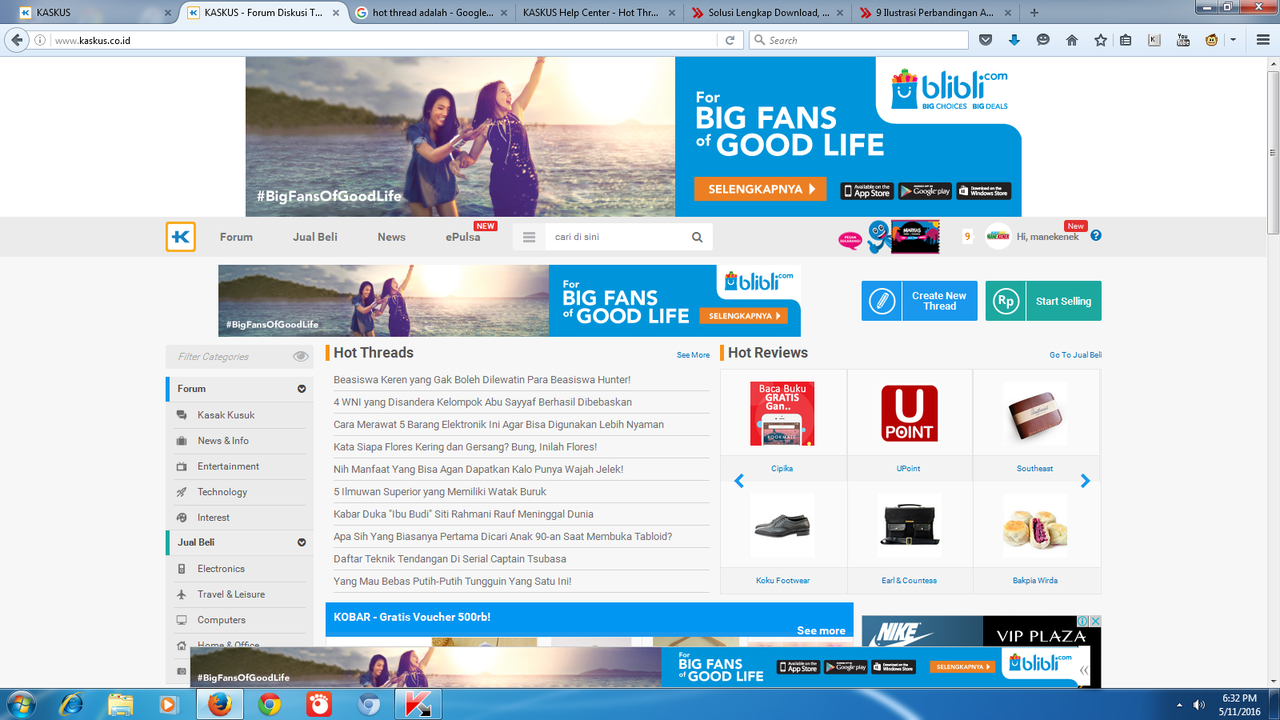Image resolution: width=1280 pixels, height=720 pixels.
Task: Open the Bakpia Wirda product thumbnail
Action: [x=1035, y=526]
